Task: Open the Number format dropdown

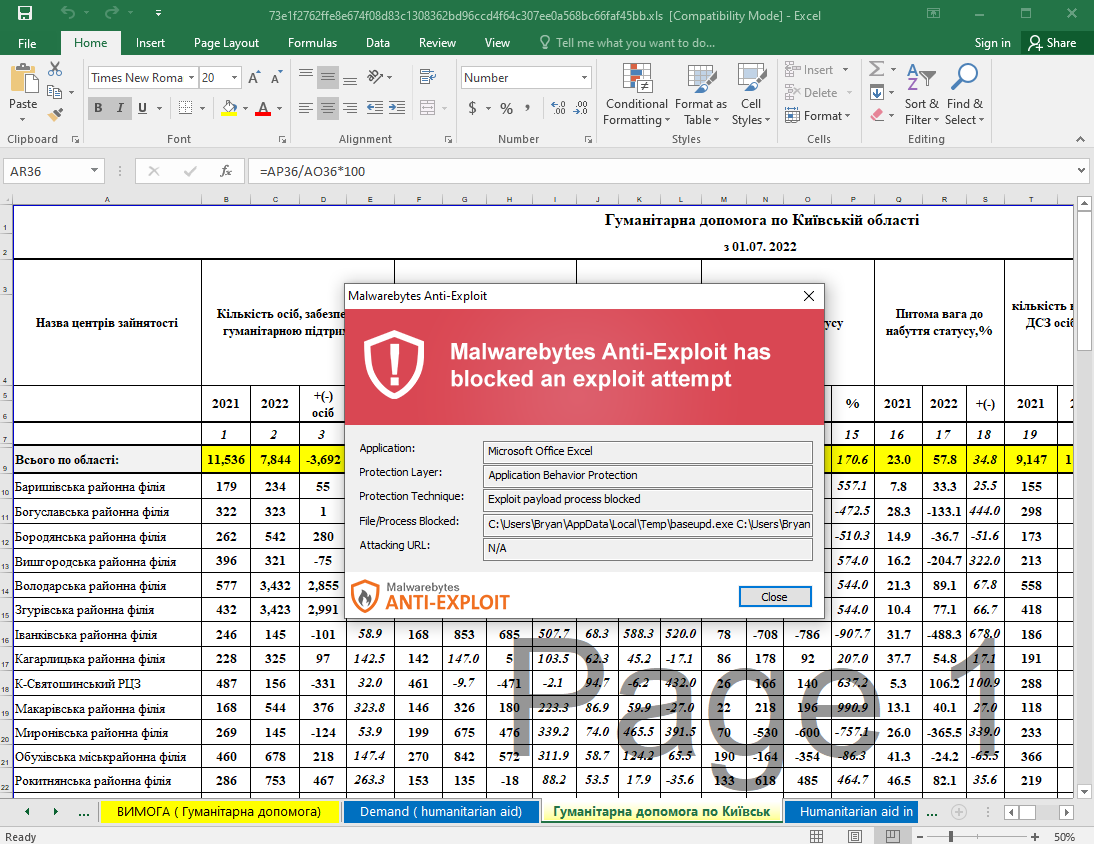Action: pos(584,78)
